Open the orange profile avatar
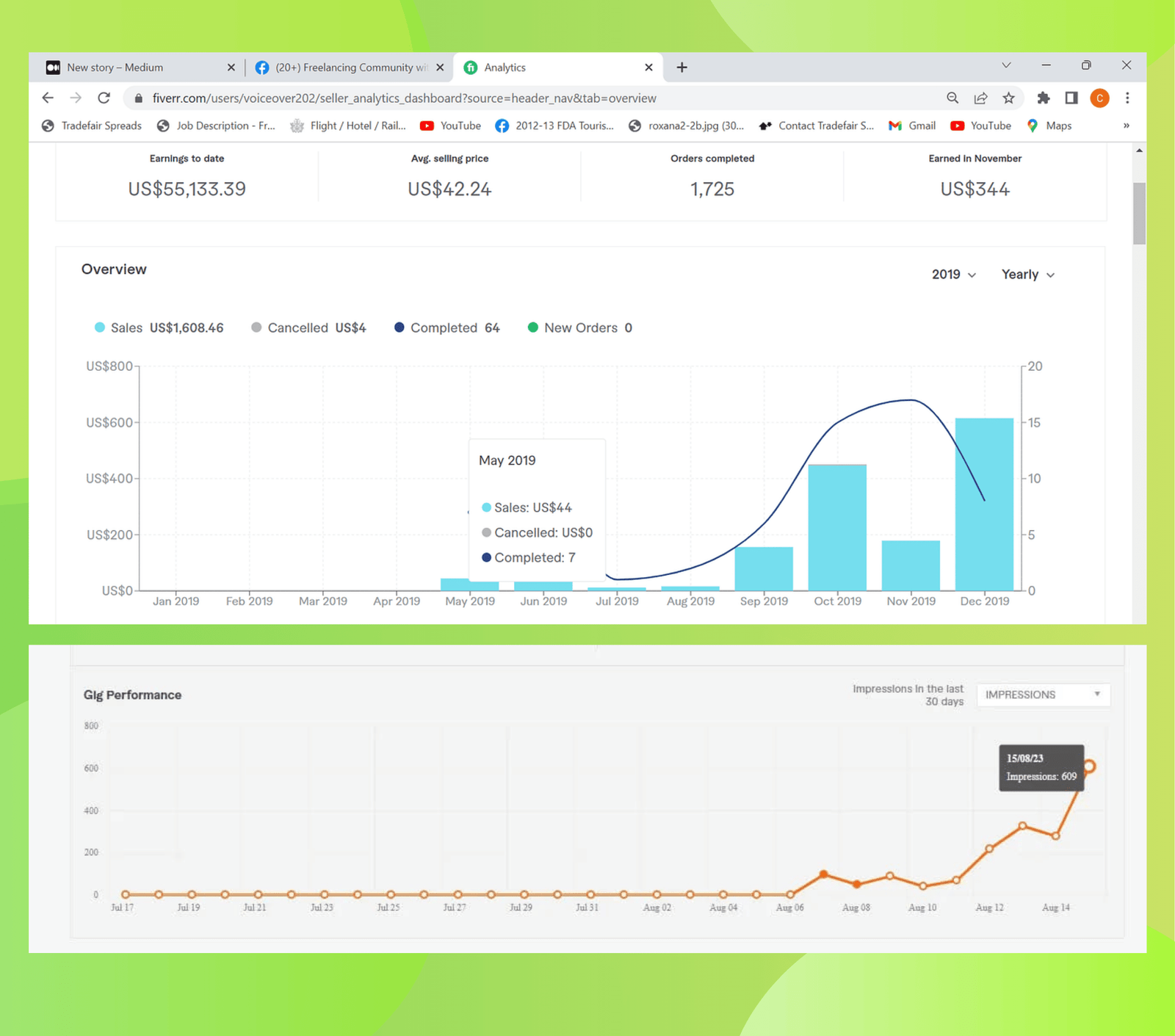 click(1099, 98)
